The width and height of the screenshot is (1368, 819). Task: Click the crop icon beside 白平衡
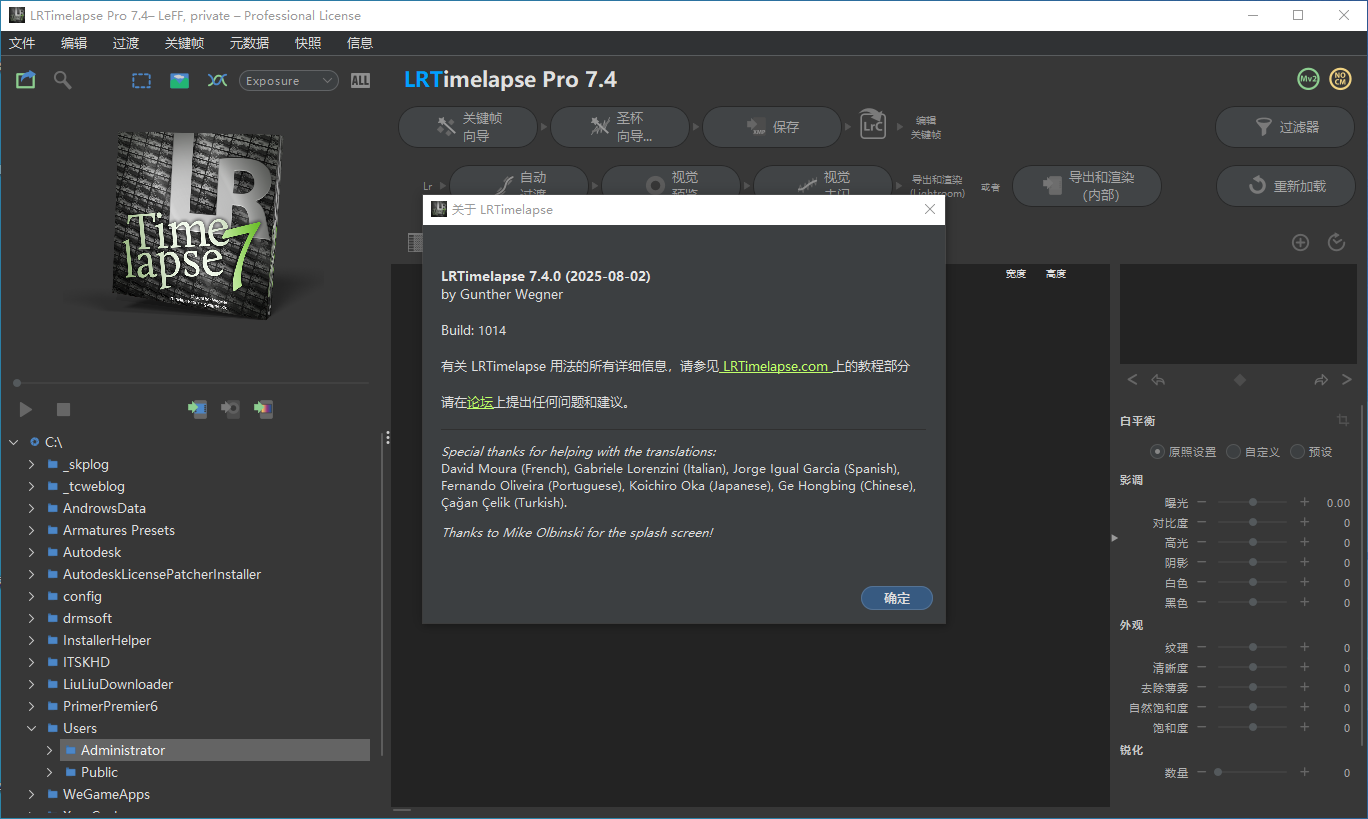(1343, 421)
